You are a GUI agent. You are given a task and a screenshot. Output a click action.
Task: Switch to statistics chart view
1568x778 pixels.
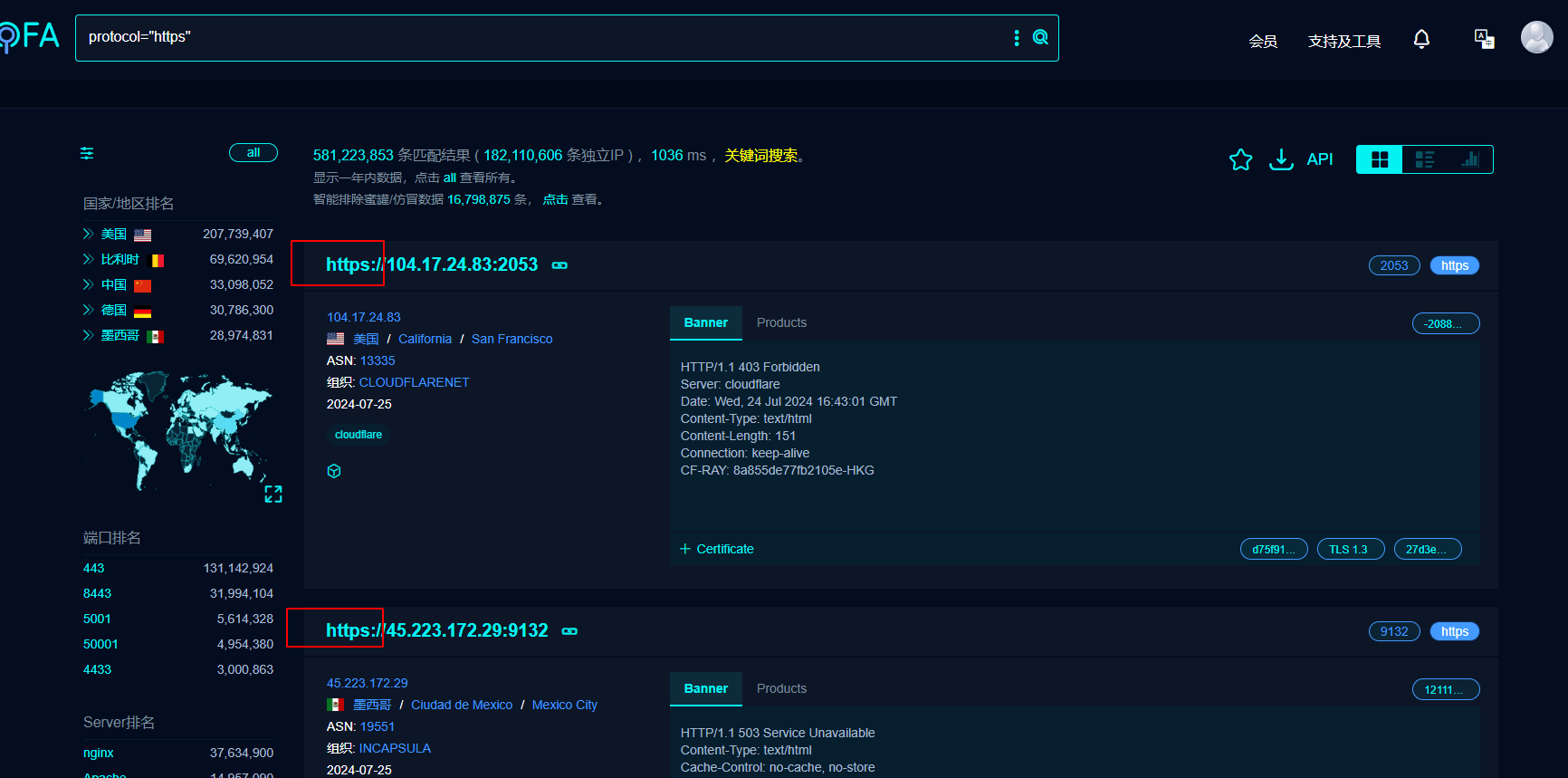[x=1469, y=159]
